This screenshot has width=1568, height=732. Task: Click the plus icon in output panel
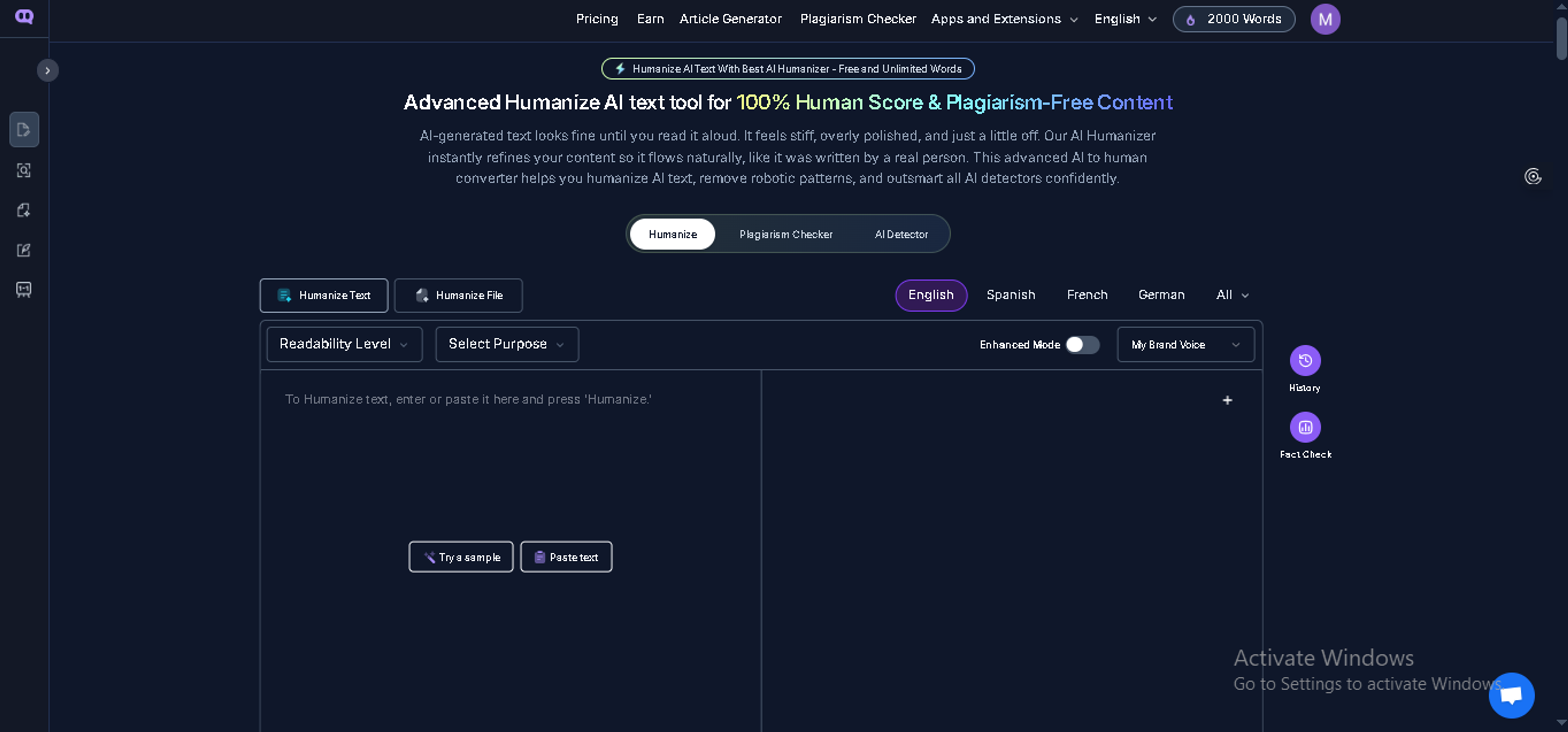coord(1227,400)
